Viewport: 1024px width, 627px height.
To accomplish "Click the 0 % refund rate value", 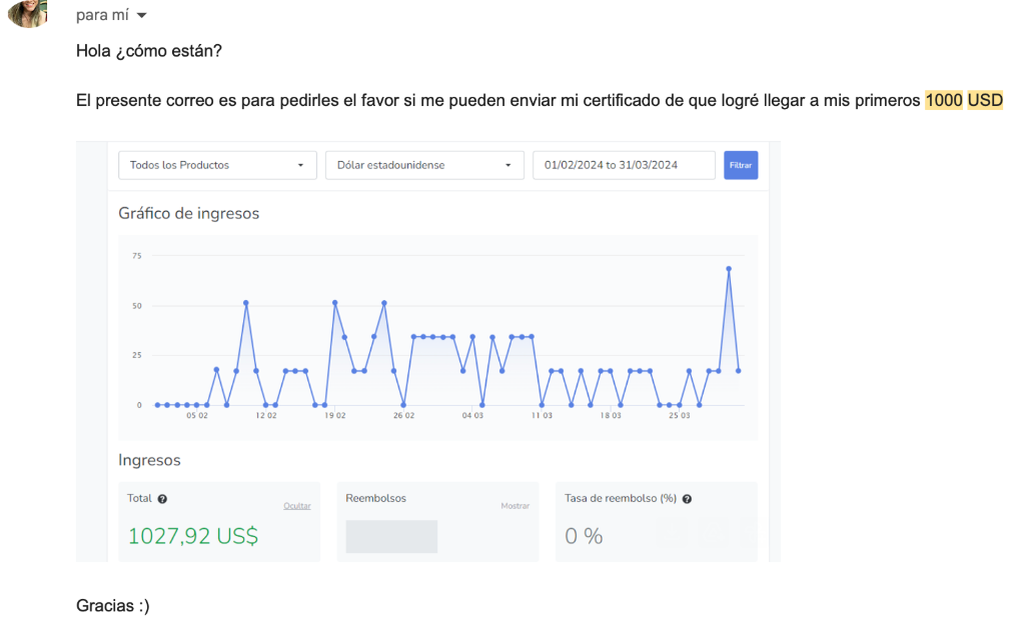I will 584,536.
